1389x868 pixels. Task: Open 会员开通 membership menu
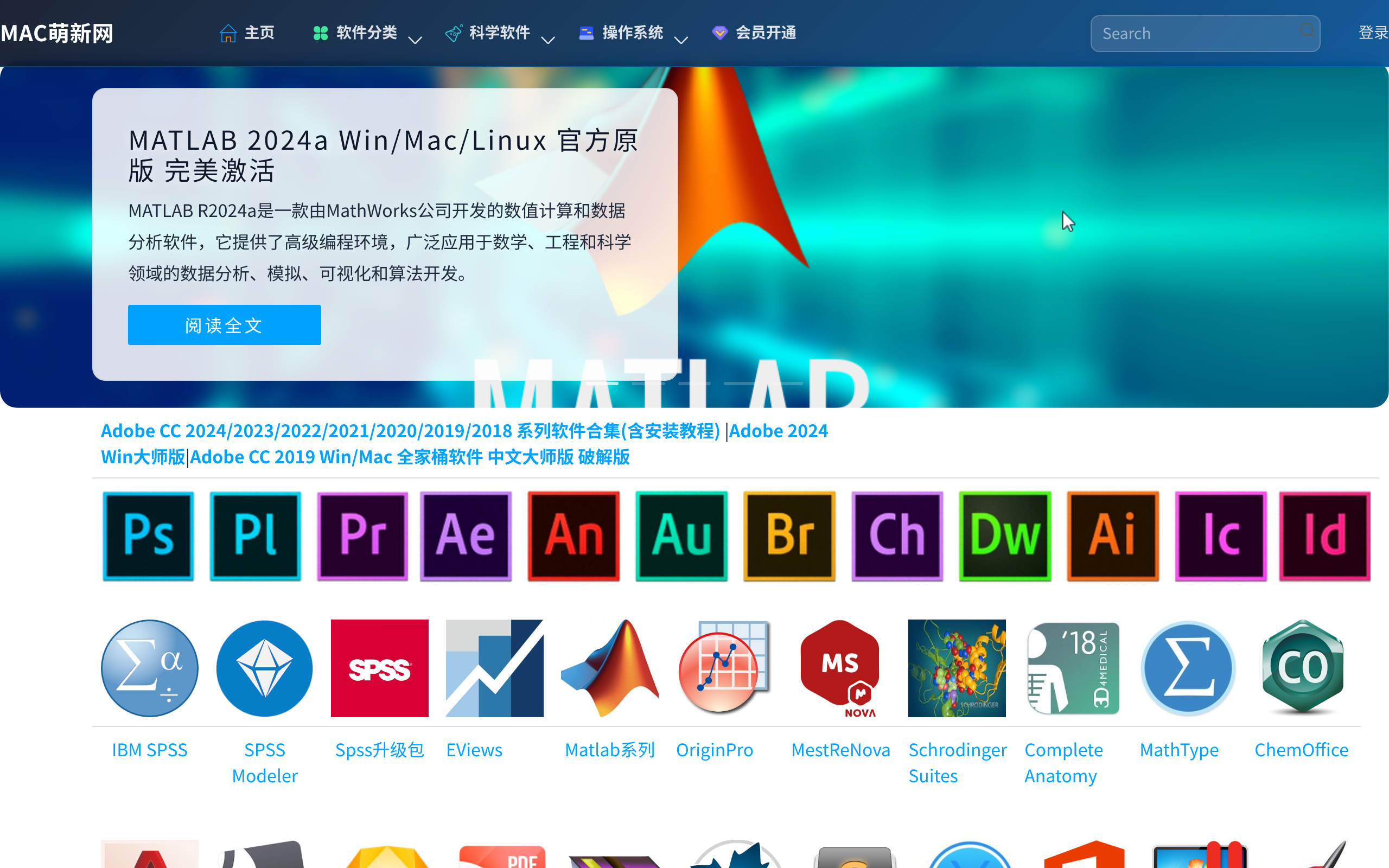tap(754, 33)
